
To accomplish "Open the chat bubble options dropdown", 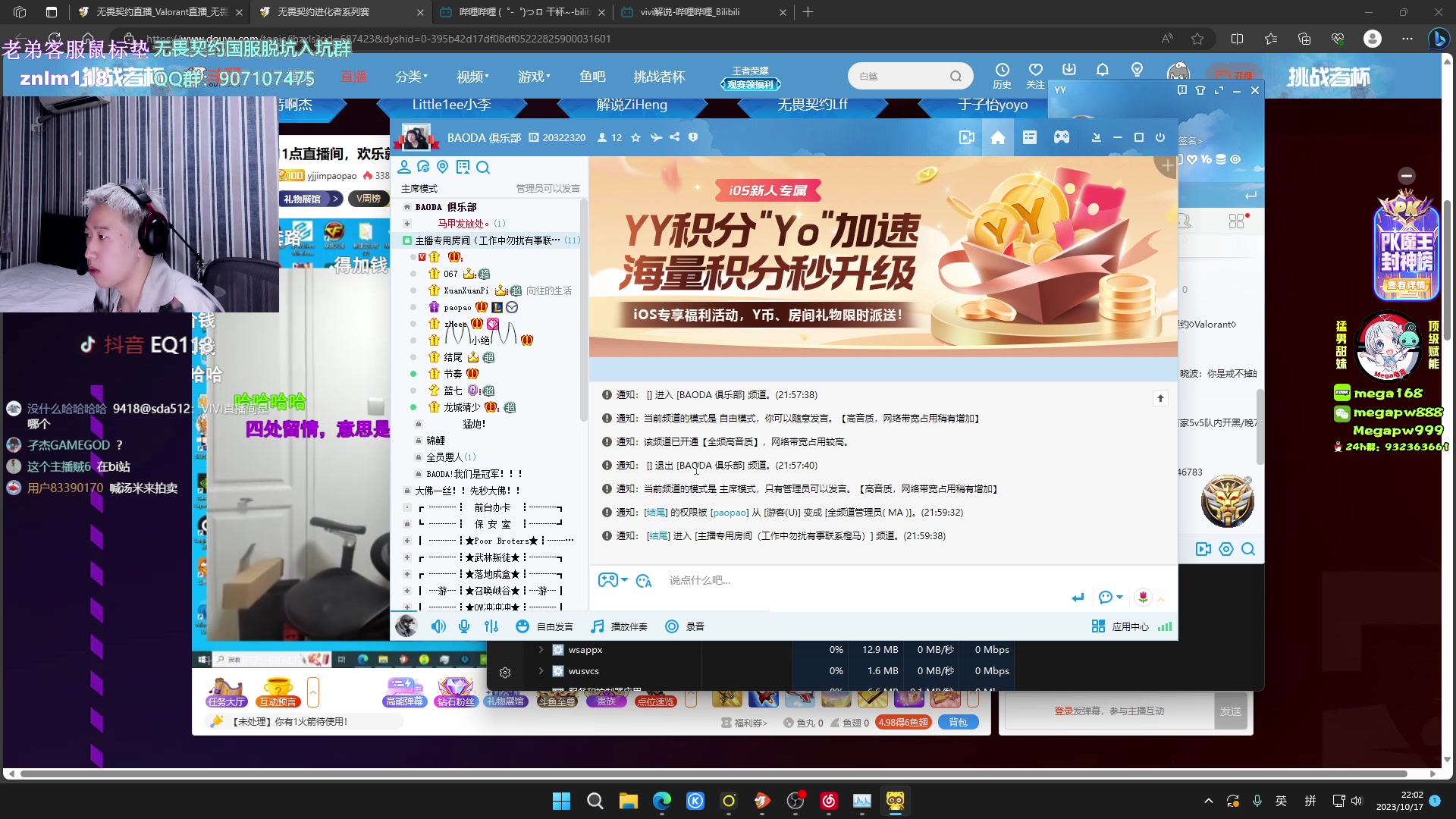I will [1110, 598].
